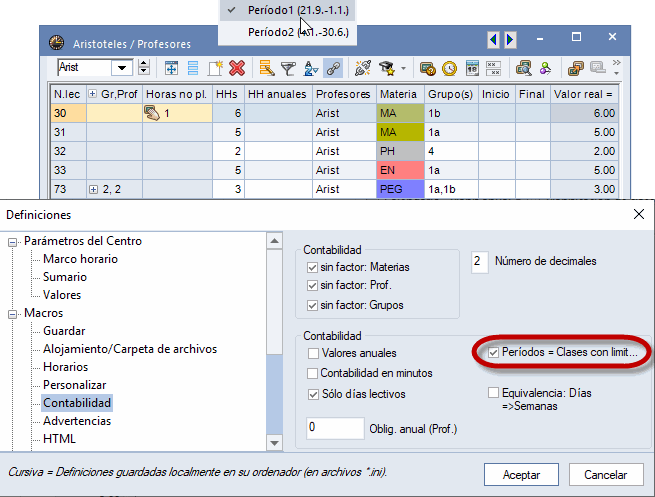Expand the Gr,Prof column plus icon
The width and height of the screenshot is (655, 497).
click(x=93, y=94)
